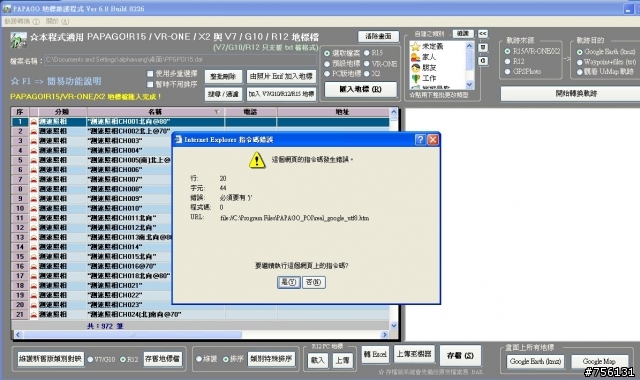Click sort arrow in 名稱 column header
Image resolution: width=640 pixels, height=380 pixels.
pyautogui.click(x=217, y=111)
